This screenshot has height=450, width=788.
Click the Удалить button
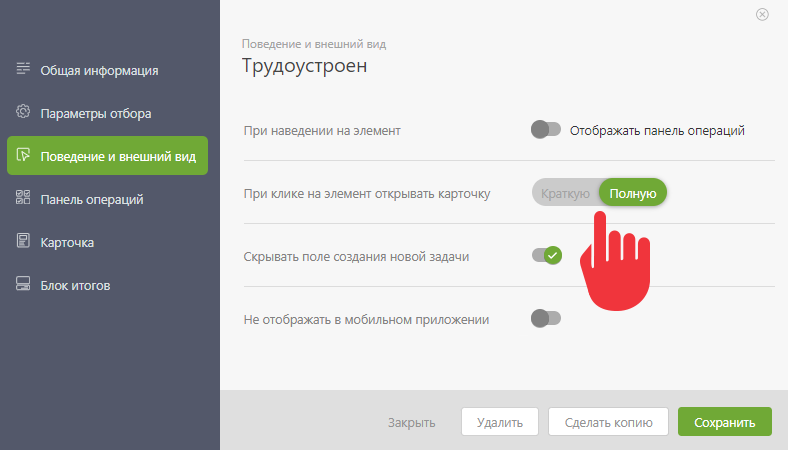coord(500,422)
